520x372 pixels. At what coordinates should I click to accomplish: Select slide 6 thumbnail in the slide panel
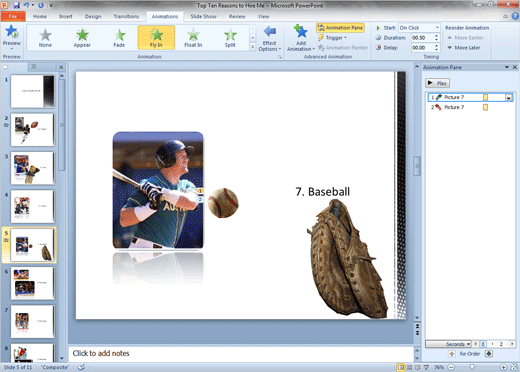pos(33,284)
